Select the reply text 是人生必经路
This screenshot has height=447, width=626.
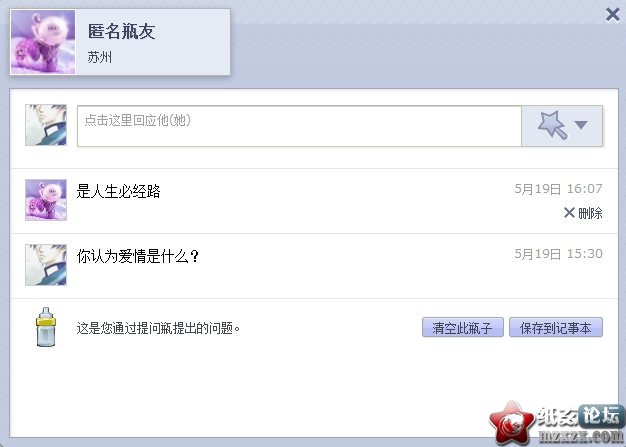coord(118,192)
